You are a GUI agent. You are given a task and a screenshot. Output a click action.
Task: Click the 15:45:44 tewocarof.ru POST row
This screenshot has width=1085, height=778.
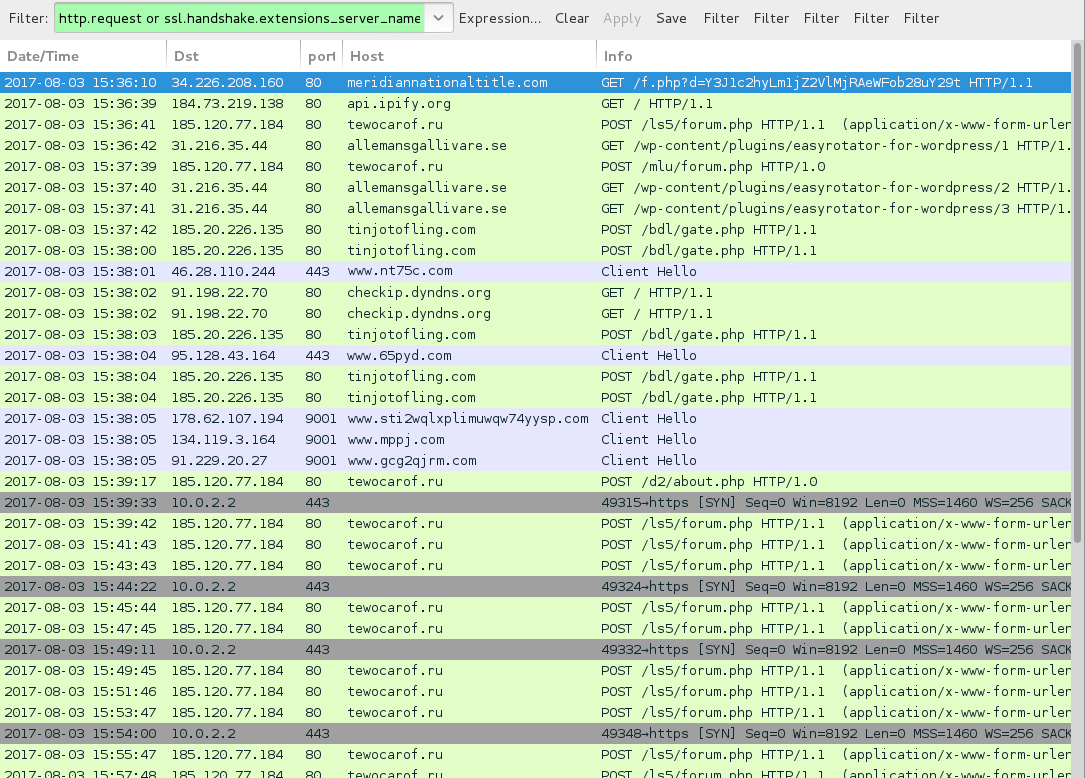click(536, 608)
